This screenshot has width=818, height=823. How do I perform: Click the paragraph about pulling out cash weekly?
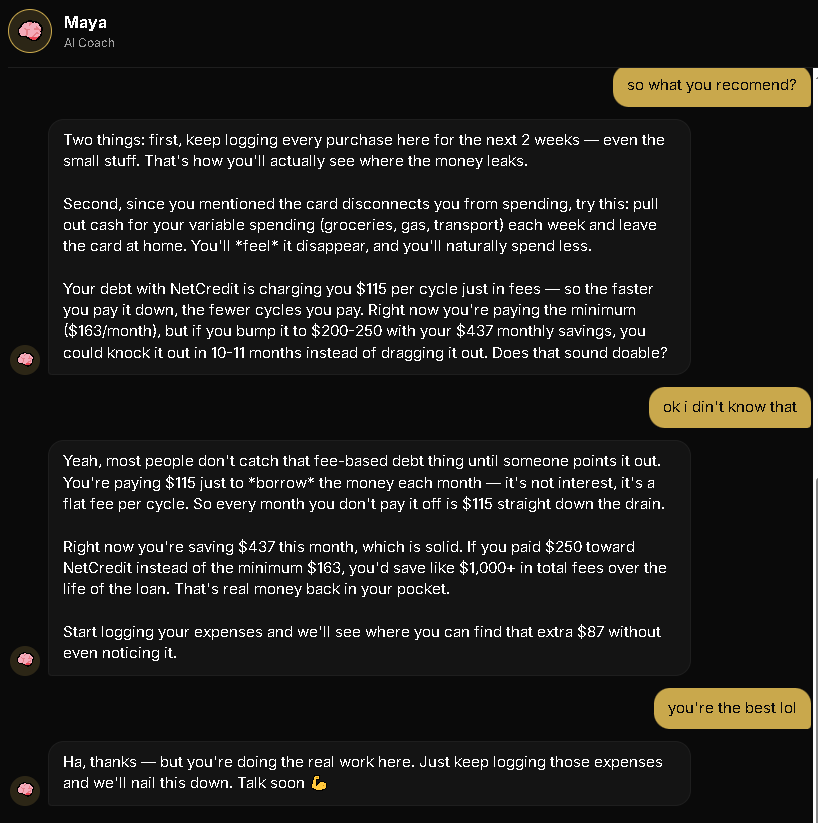[x=360, y=225]
